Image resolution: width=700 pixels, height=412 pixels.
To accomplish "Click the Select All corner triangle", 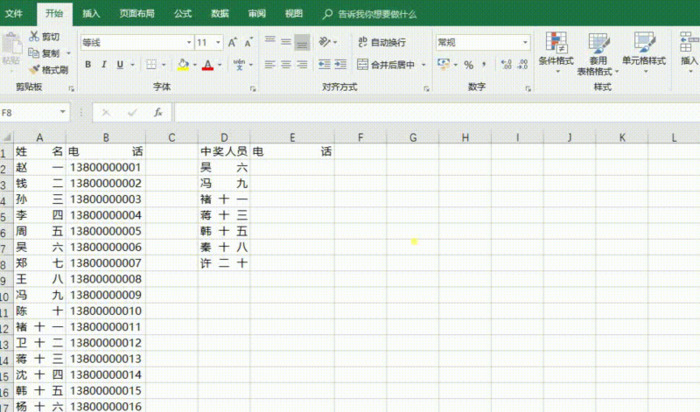I will [x=6, y=137].
